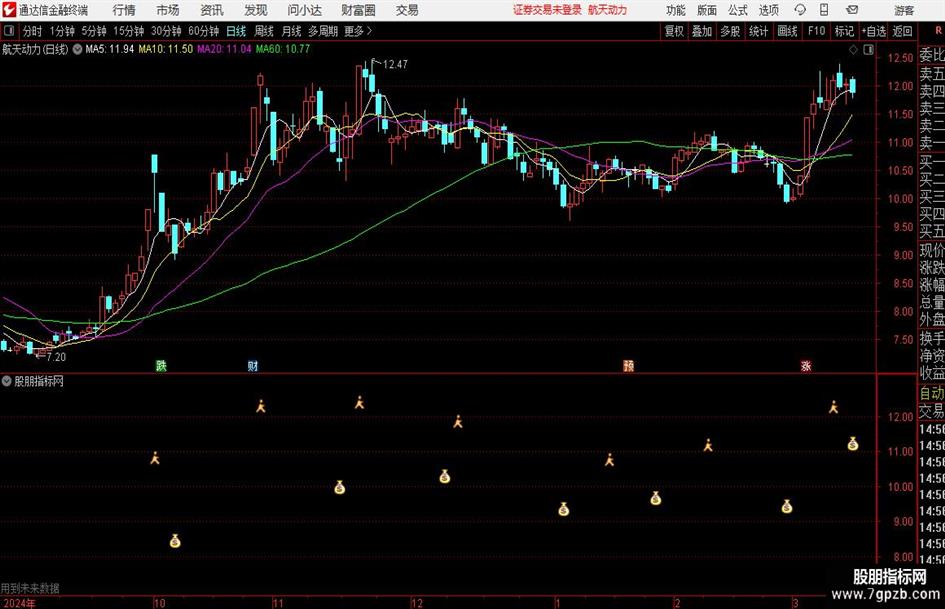
Task: Click the MA5: 11.94 indicator label
Action: pos(109,49)
